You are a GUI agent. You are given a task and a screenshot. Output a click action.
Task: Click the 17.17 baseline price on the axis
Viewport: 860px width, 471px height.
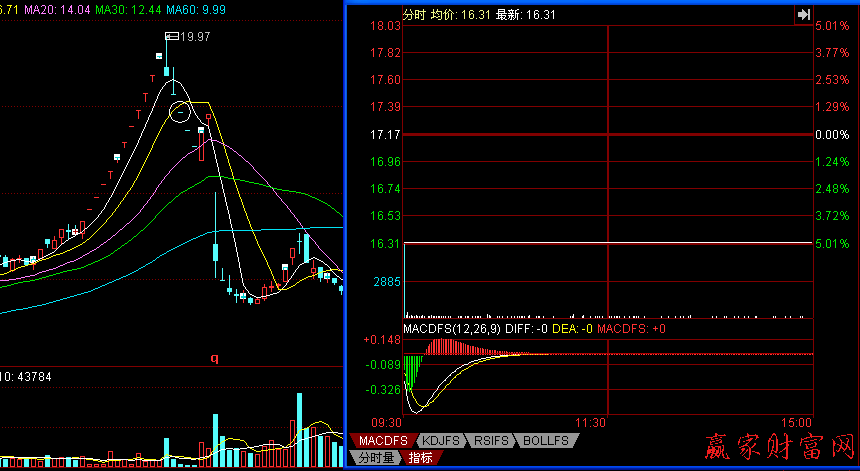click(x=385, y=134)
